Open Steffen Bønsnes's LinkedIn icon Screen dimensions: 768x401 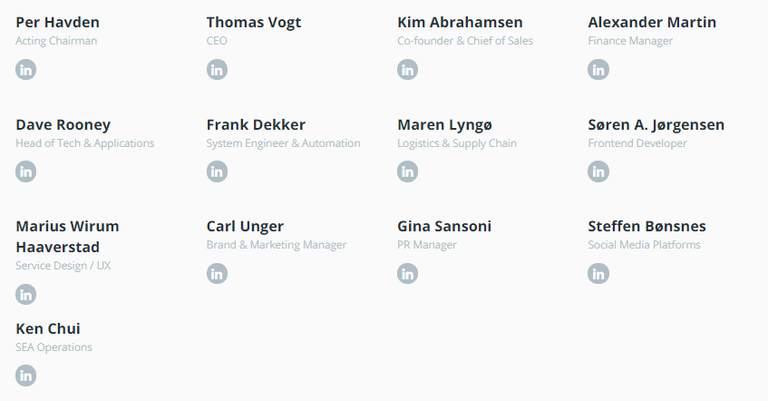(x=599, y=274)
